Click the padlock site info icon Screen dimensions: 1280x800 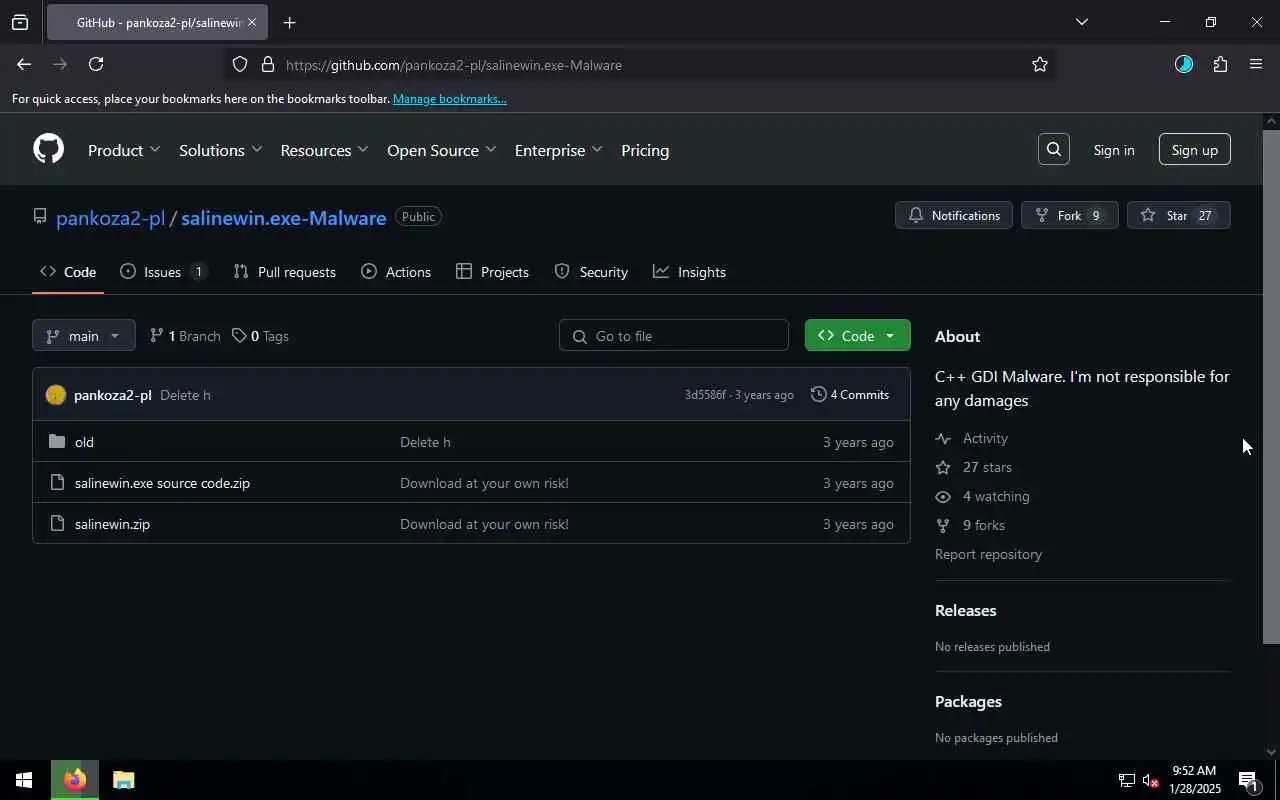[x=267, y=65]
